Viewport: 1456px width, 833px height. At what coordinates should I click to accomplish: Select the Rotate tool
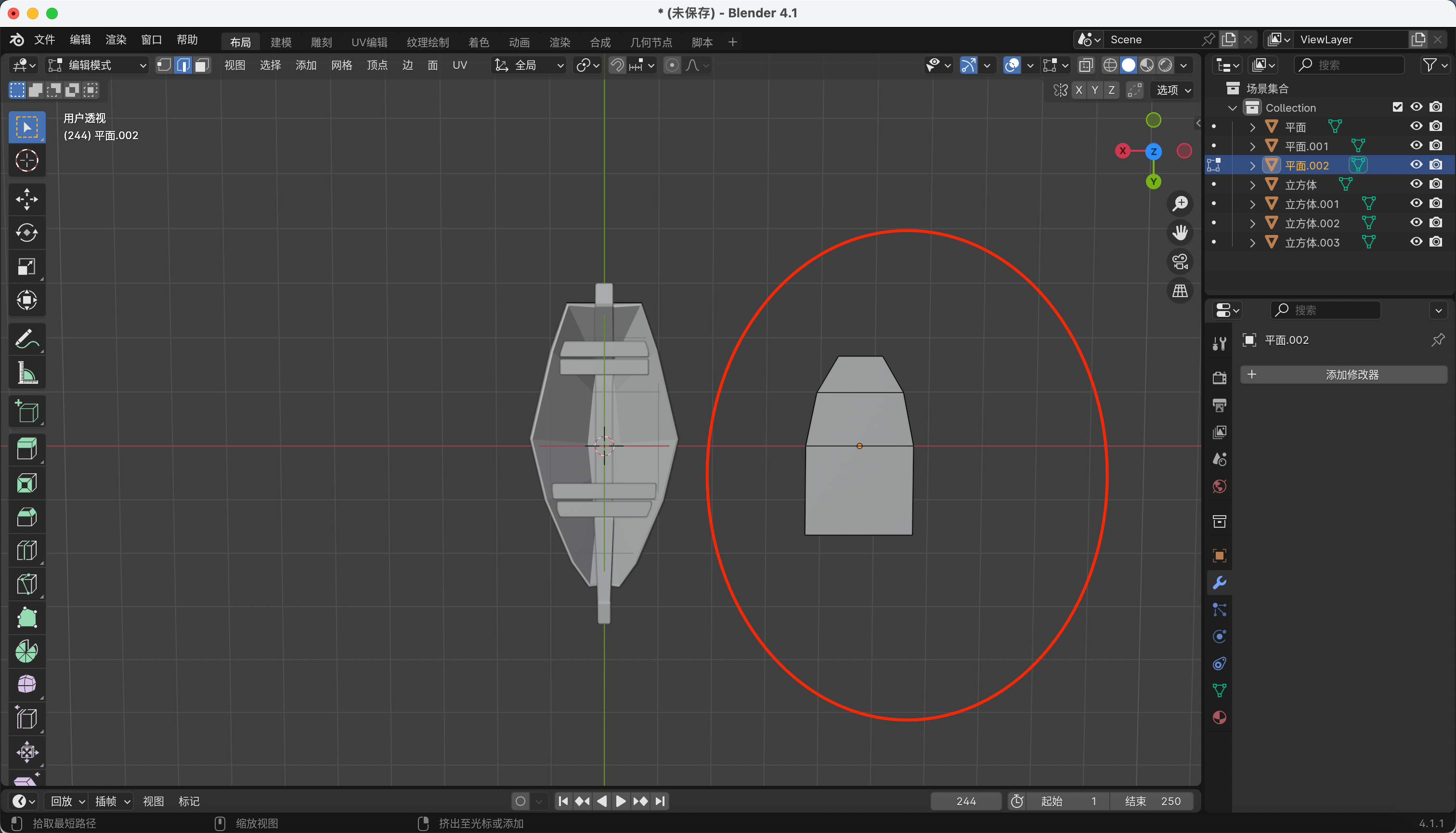click(x=26, y=233)
